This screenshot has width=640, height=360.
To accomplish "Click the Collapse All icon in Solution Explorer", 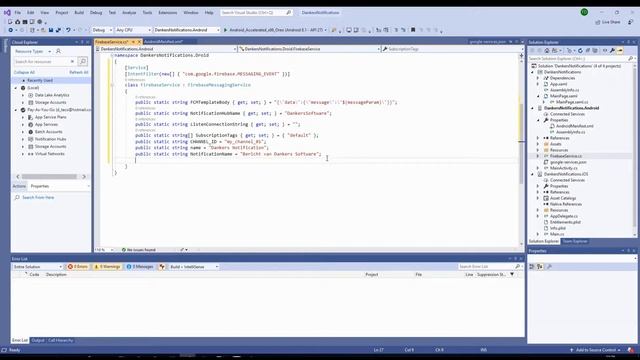I will click(x=587, y=51).
